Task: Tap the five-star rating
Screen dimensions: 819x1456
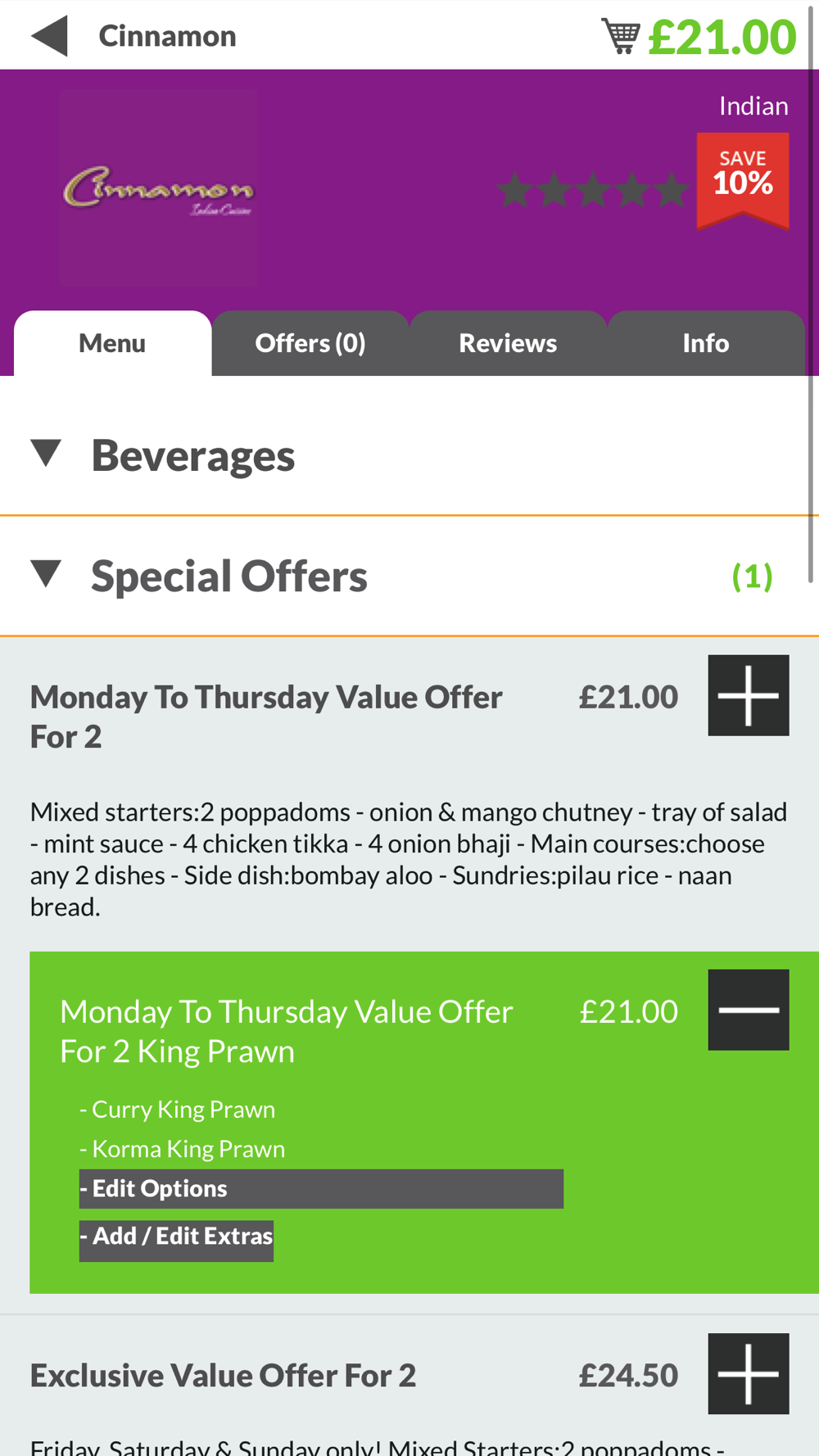Action: point(593,189)
